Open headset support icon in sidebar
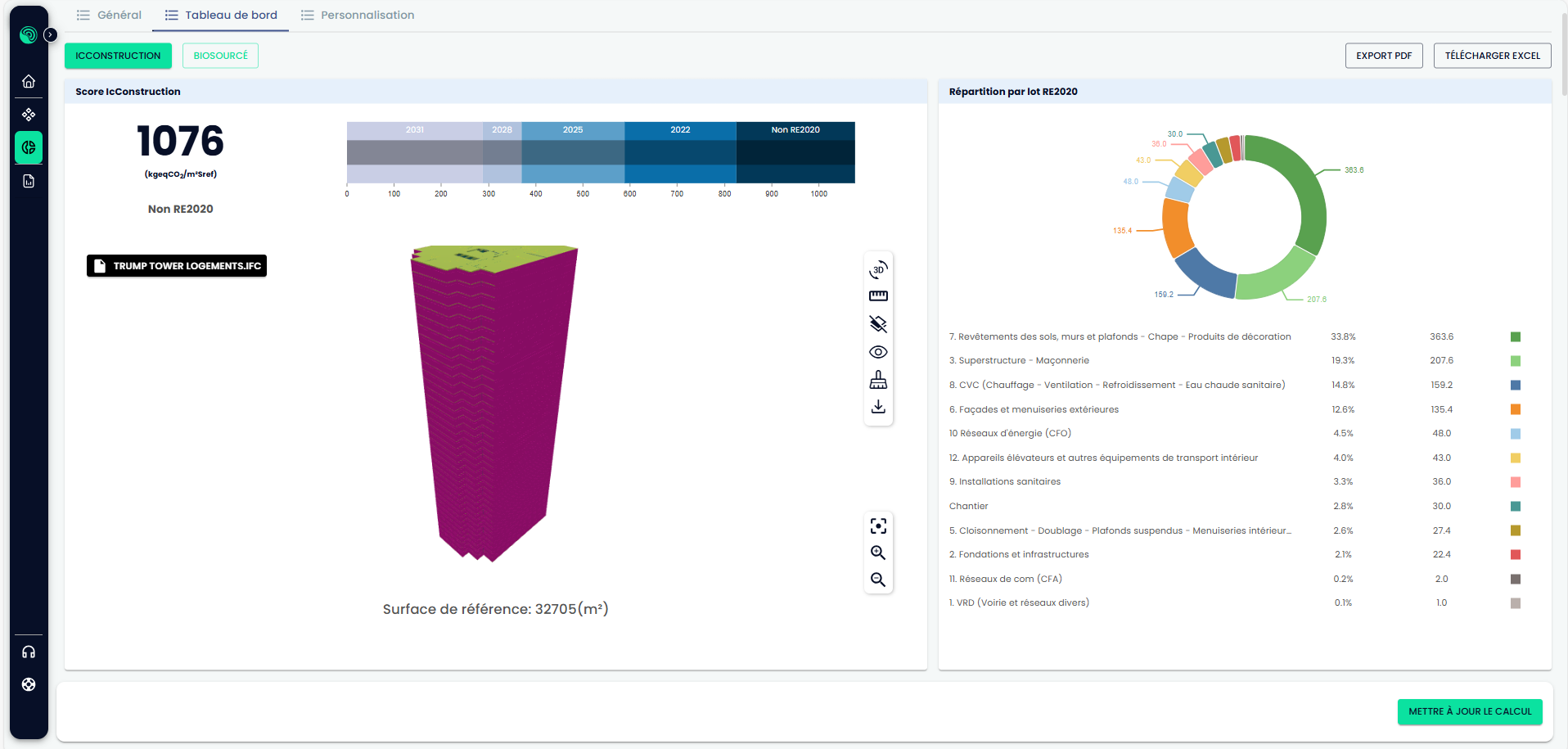The width and height of the screenshot is (1568, 749). pos(29,652)
